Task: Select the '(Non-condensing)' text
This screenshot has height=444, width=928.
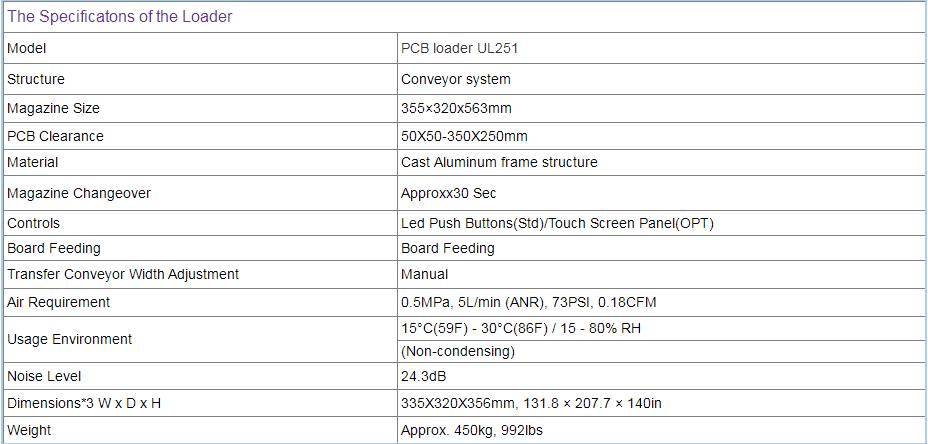Action: (x=458, y=352)
